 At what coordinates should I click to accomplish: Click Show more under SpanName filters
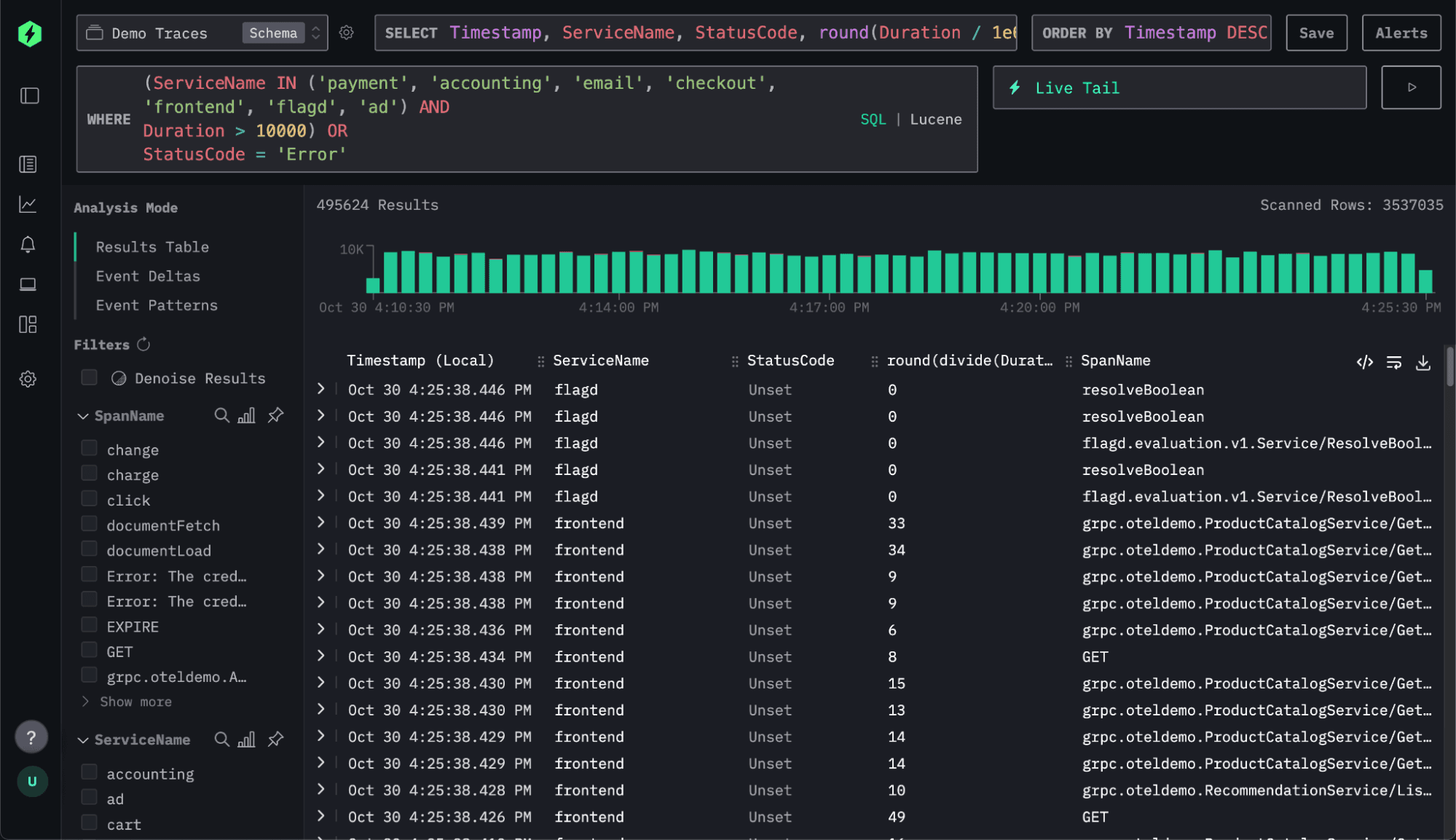coord(134,701)
